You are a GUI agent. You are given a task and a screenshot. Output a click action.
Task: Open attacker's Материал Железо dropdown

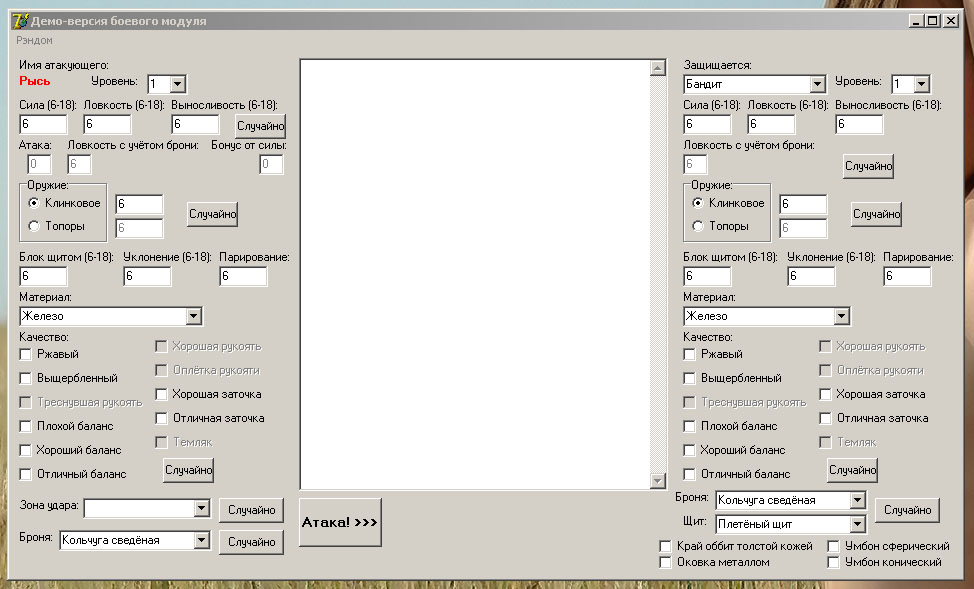194,316
